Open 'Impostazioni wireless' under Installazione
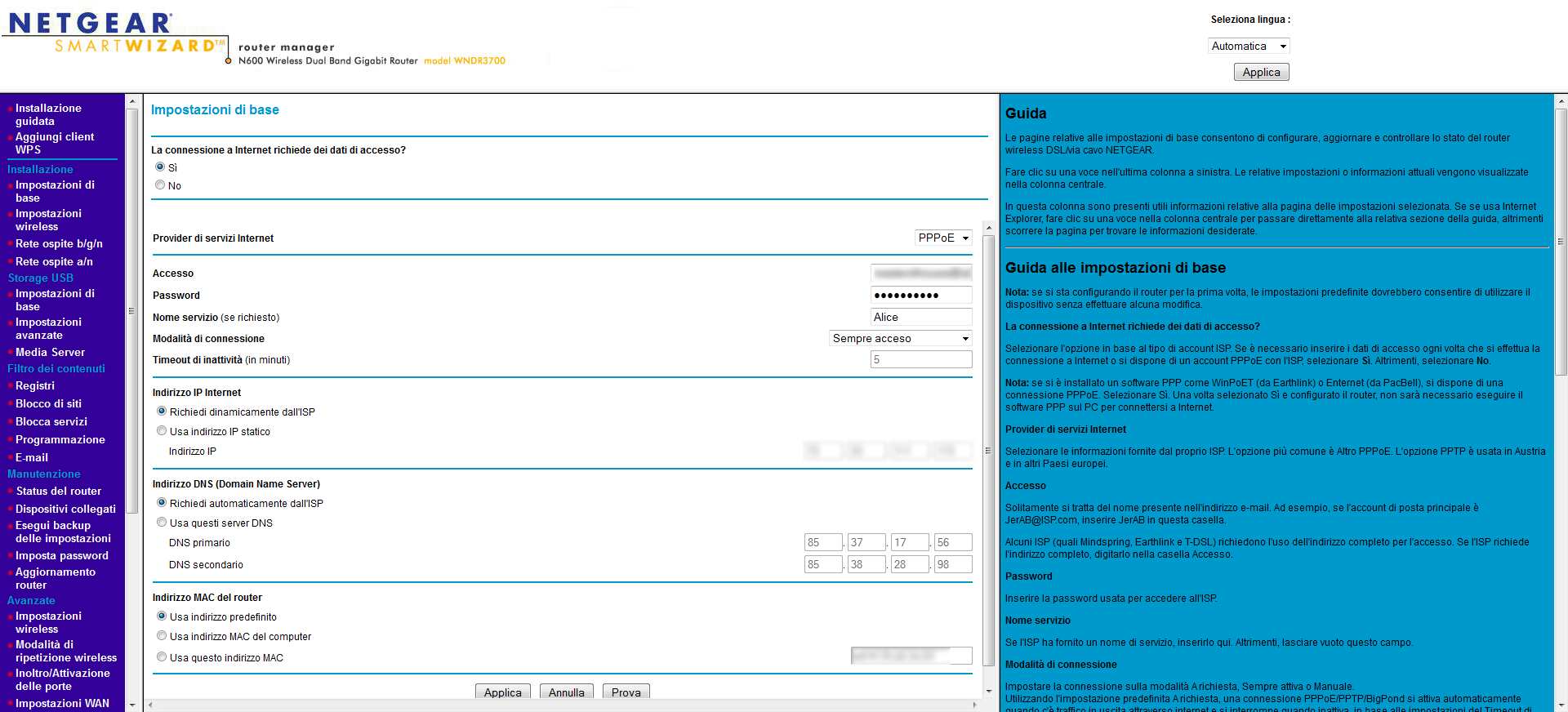This screenshot has height=712, width=1568. coord(48,220)
